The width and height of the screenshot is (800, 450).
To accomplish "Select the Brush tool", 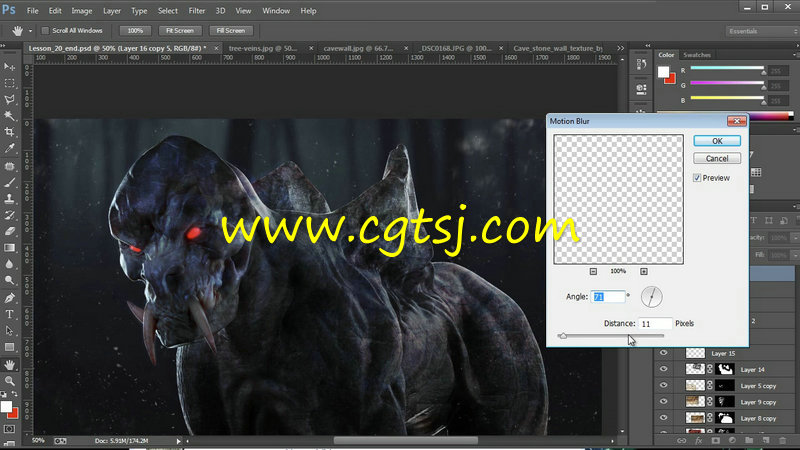I will [x=9, y=182].
